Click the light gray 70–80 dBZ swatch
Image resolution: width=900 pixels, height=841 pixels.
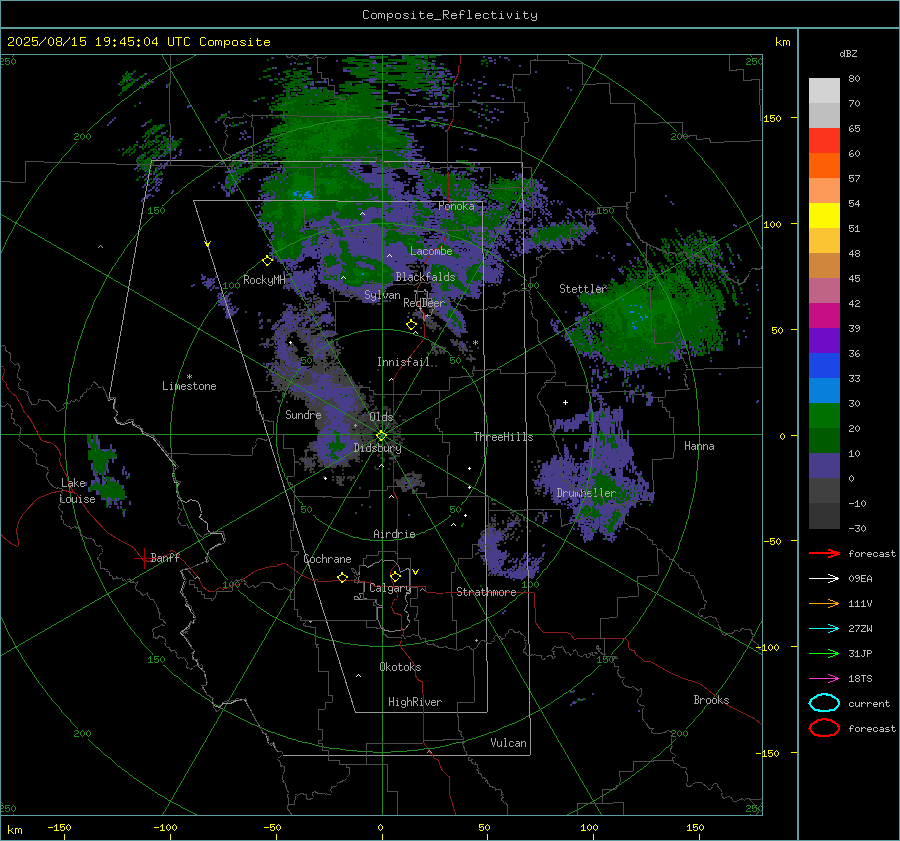click(824, 90)
